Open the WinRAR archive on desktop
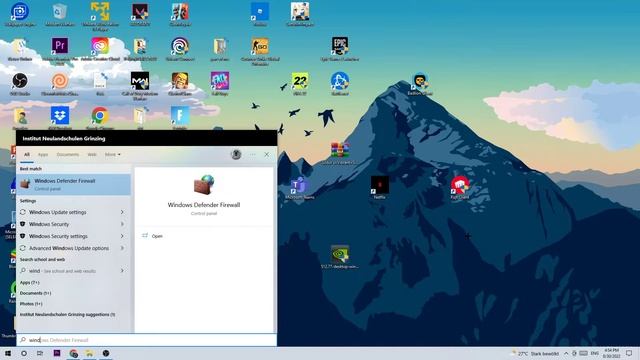This screenshot has width=640, height=360. [x=340, y=153]
